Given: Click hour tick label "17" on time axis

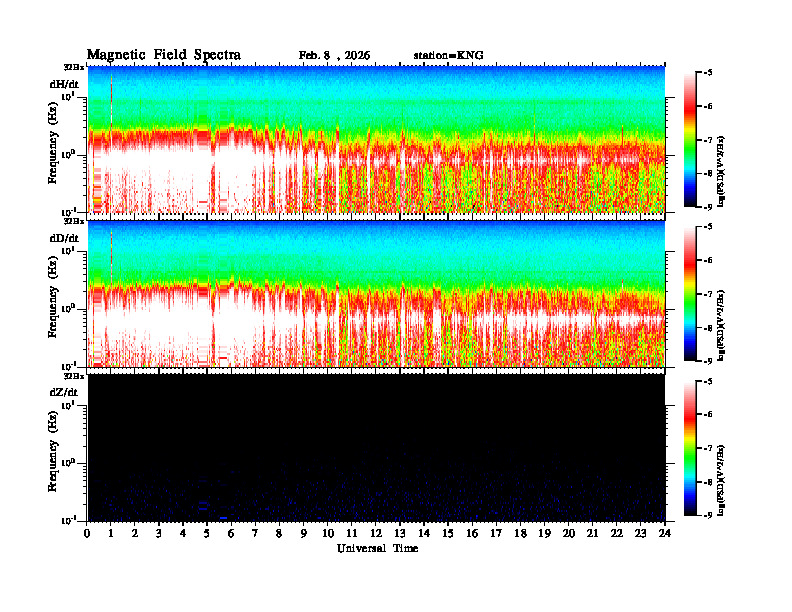Looking at the screenshot, I should (x=497, y=534).
